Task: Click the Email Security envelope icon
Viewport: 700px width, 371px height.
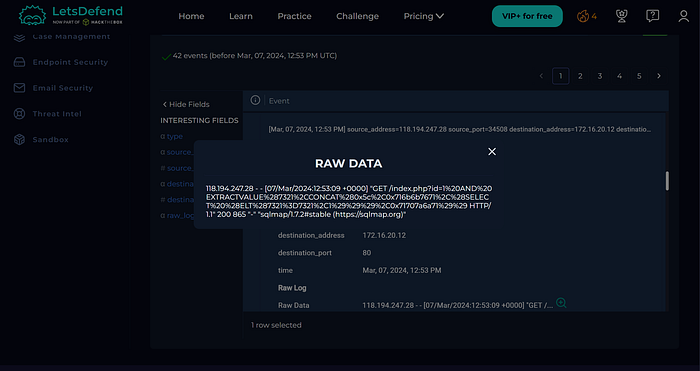Action: [x=19, y=88]
